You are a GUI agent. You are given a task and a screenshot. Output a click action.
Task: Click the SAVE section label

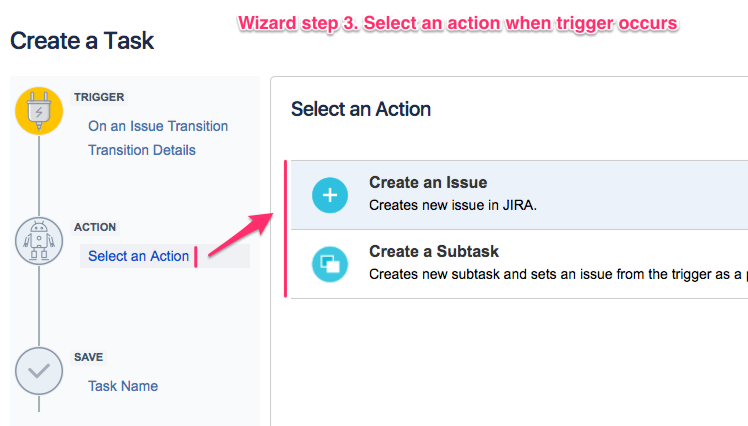89,357
